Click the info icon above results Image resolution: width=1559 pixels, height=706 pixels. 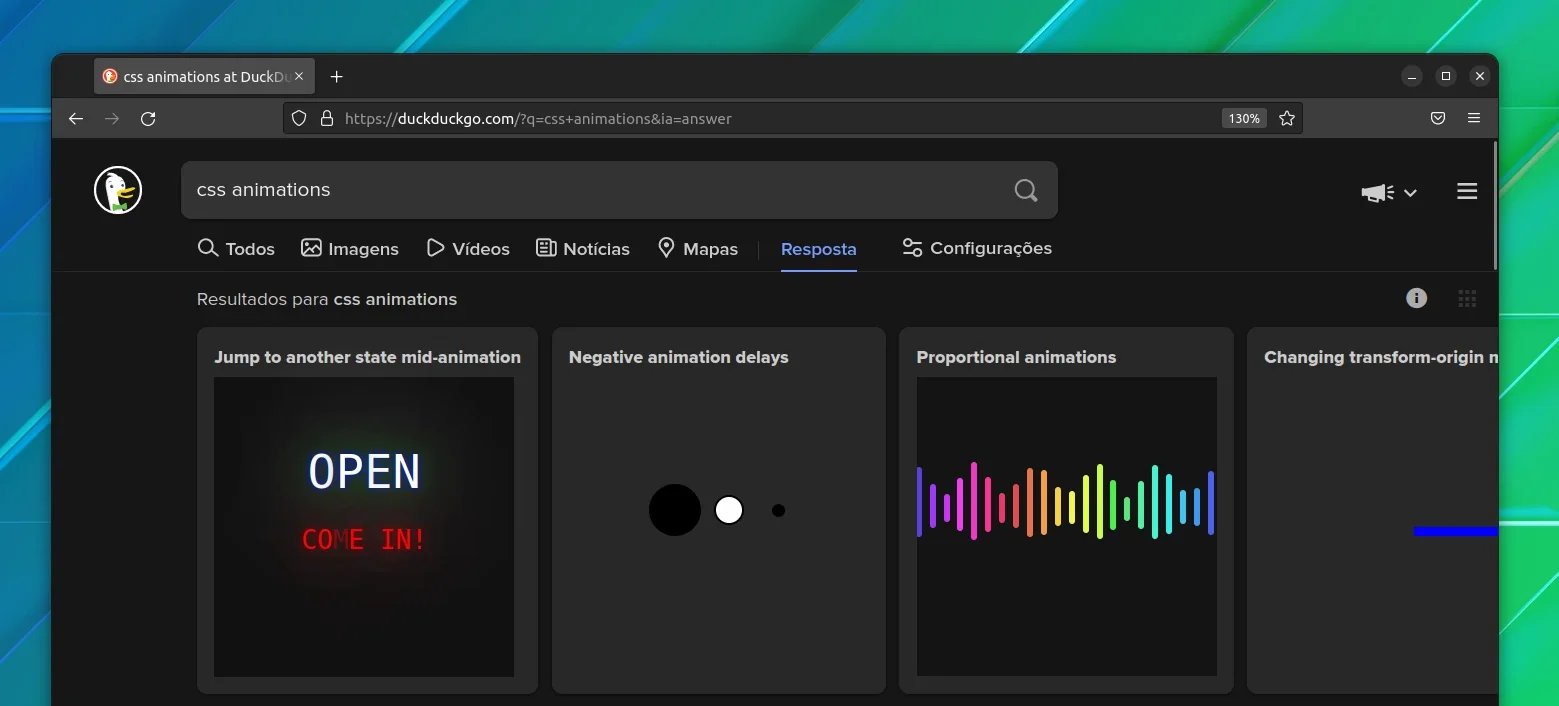click(x=1416, y=298)
